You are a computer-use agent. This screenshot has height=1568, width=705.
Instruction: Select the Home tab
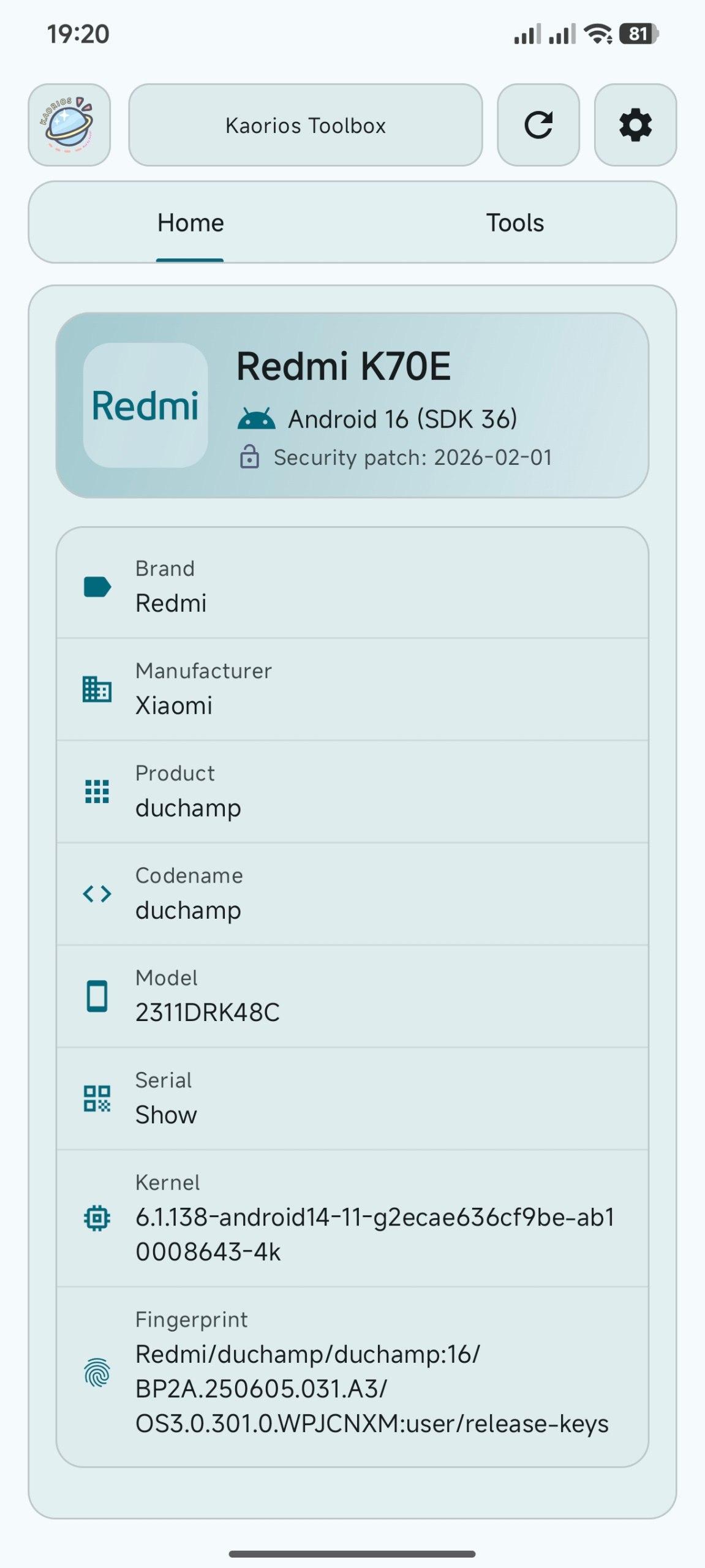point(190,223)
